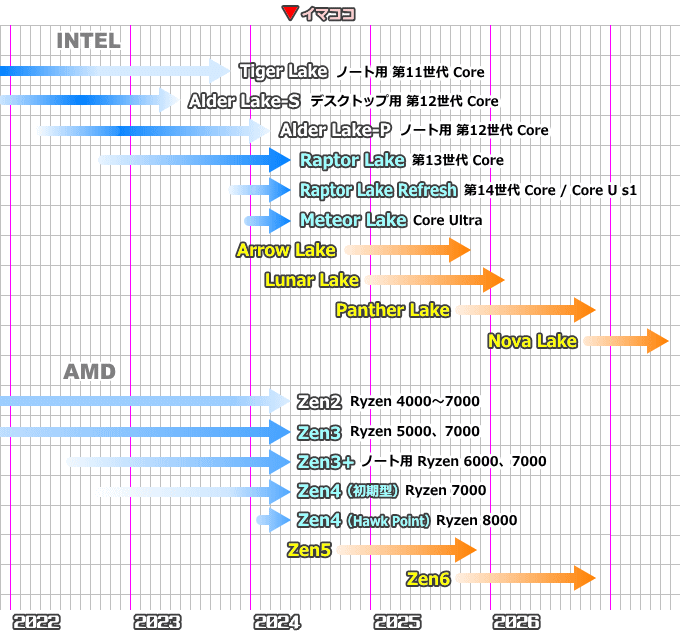Click the Meteor Lake blue arrow head

280,220
